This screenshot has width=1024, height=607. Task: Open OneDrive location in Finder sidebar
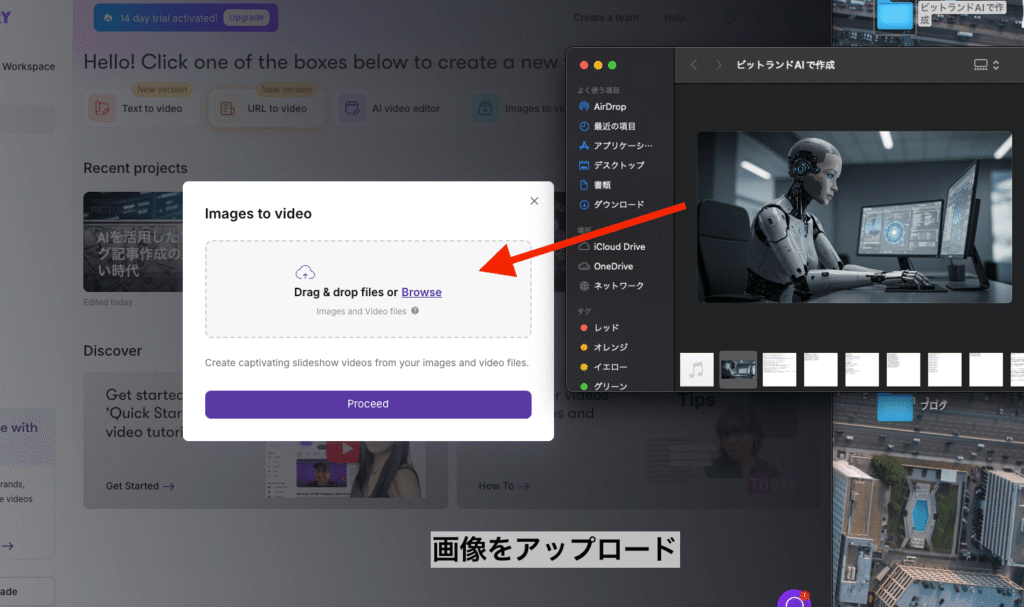point(612,266)
